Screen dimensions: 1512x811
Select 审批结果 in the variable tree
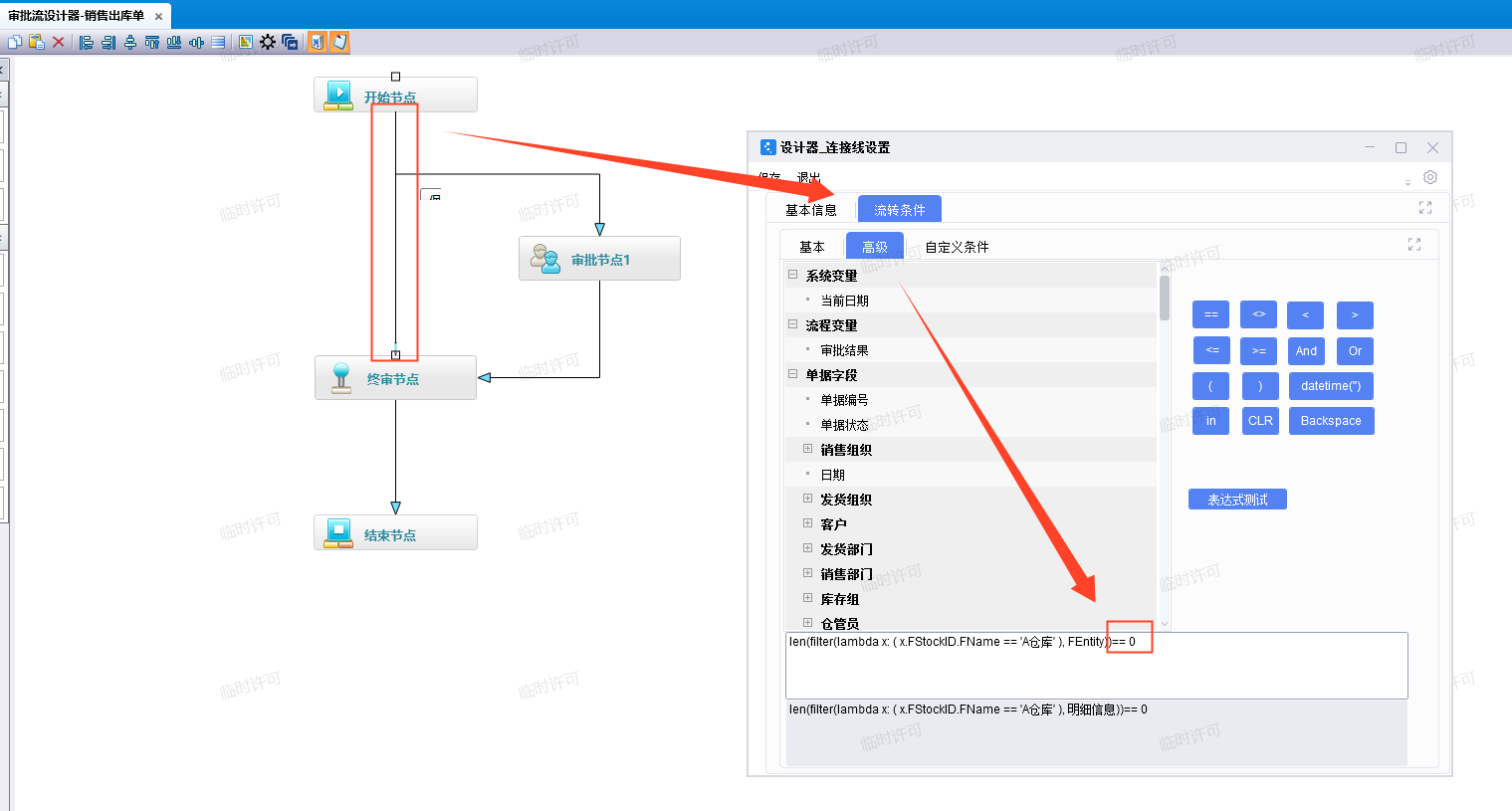[844, 350]
